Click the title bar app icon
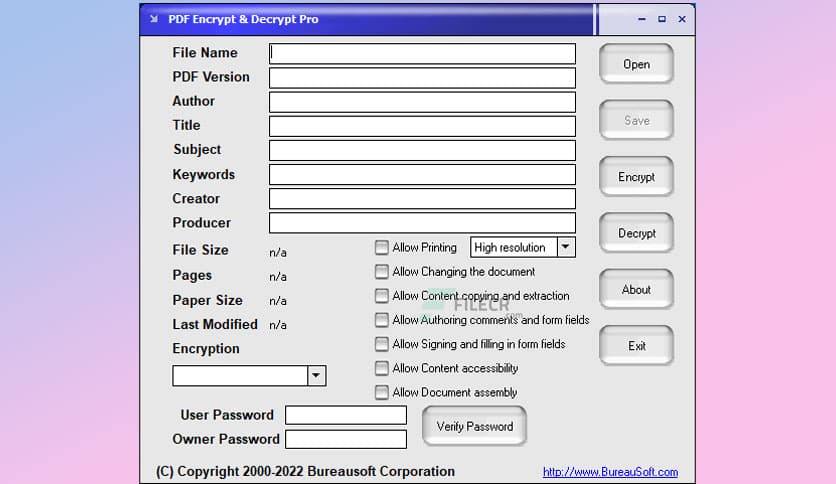Image resolution: width=836 pixels, height=484 pixels. click(x=154, y=19)
